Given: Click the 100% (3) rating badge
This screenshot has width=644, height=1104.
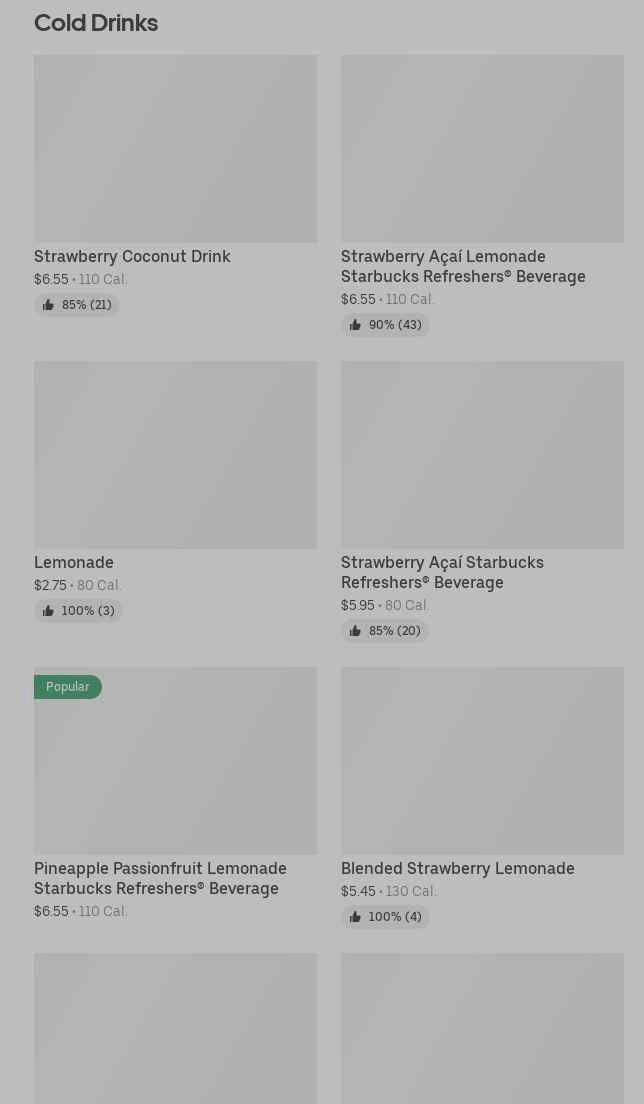Looking at the screenshot, I should pyautogui.click(x=78, y=611).
